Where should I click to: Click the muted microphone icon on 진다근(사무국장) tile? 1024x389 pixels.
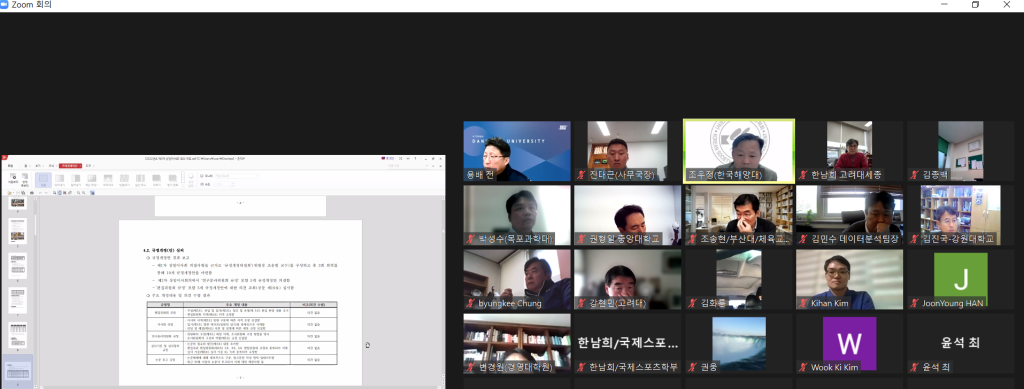click(581, 175)
